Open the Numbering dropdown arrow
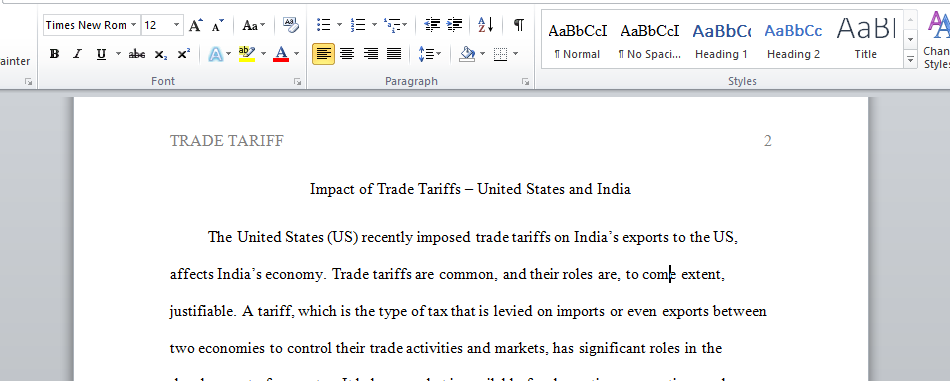This screenshot has height=381, width=950. tap(374, 25)
